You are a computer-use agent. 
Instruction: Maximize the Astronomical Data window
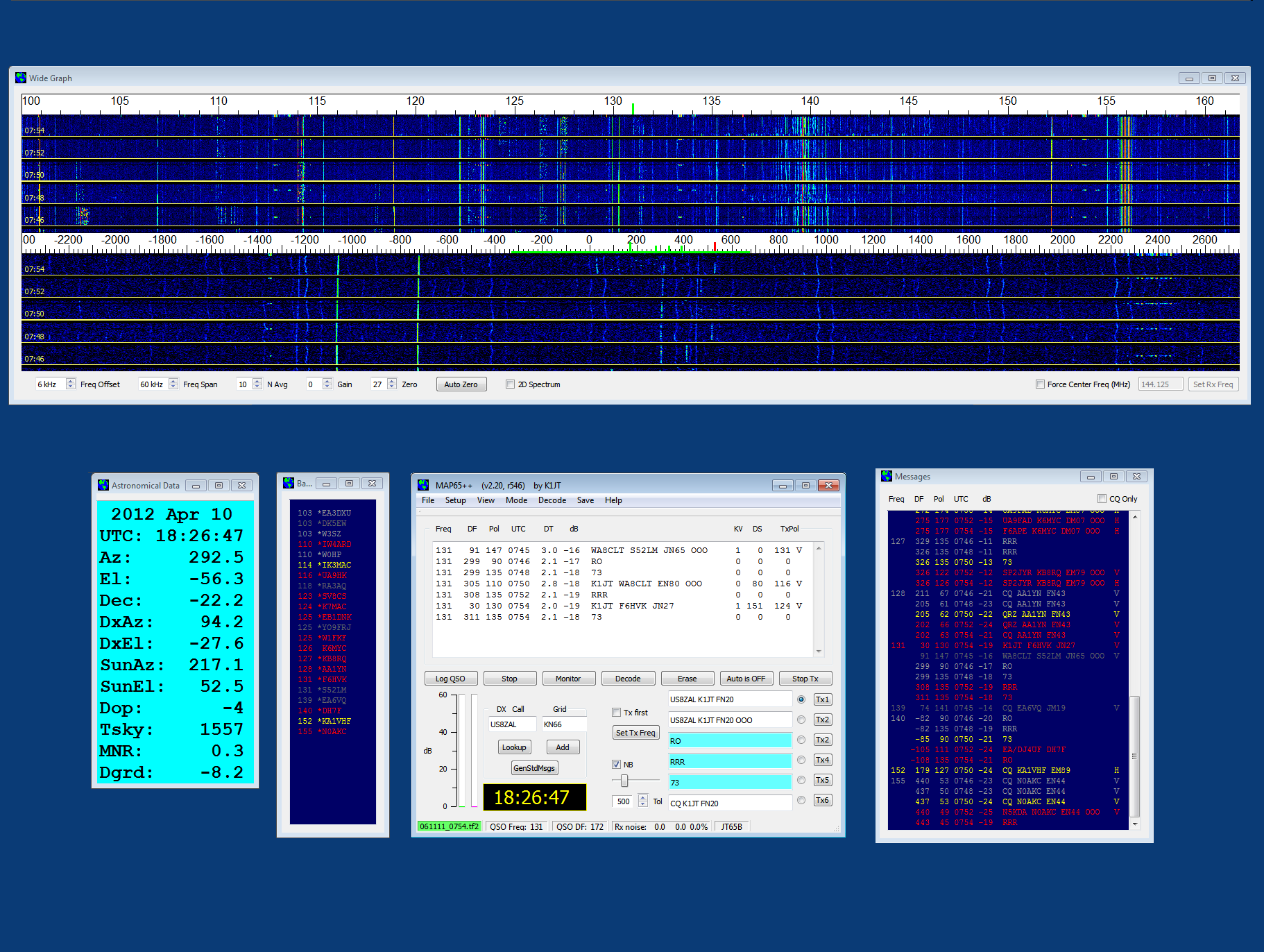(x=219, y=485)
